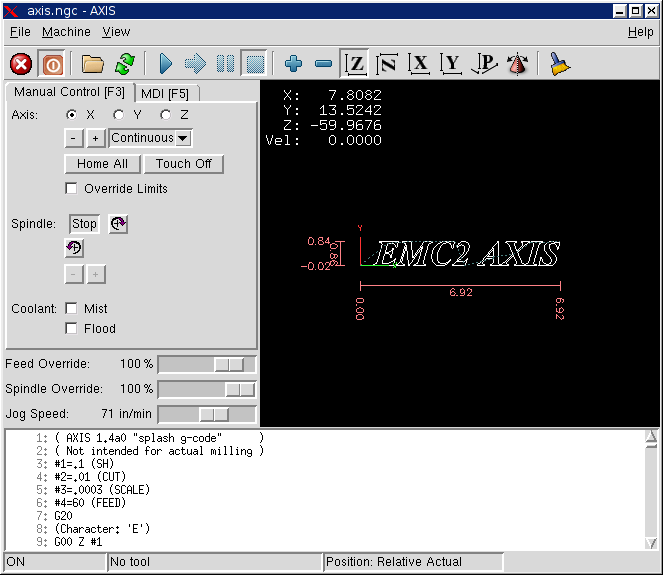
Task: Click the 'No tool' status bar entry
Action: click(214, 562)
